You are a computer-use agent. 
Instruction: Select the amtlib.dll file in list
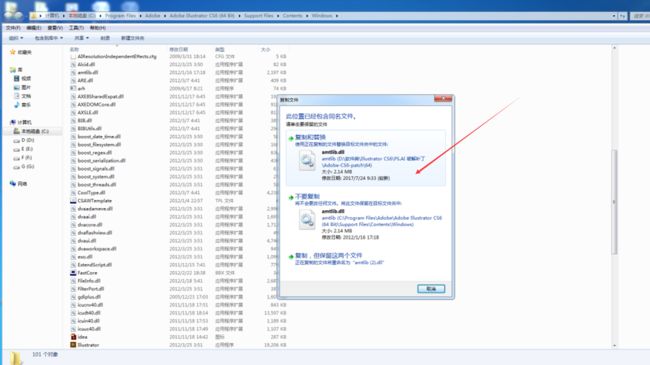tap(87, 73)
